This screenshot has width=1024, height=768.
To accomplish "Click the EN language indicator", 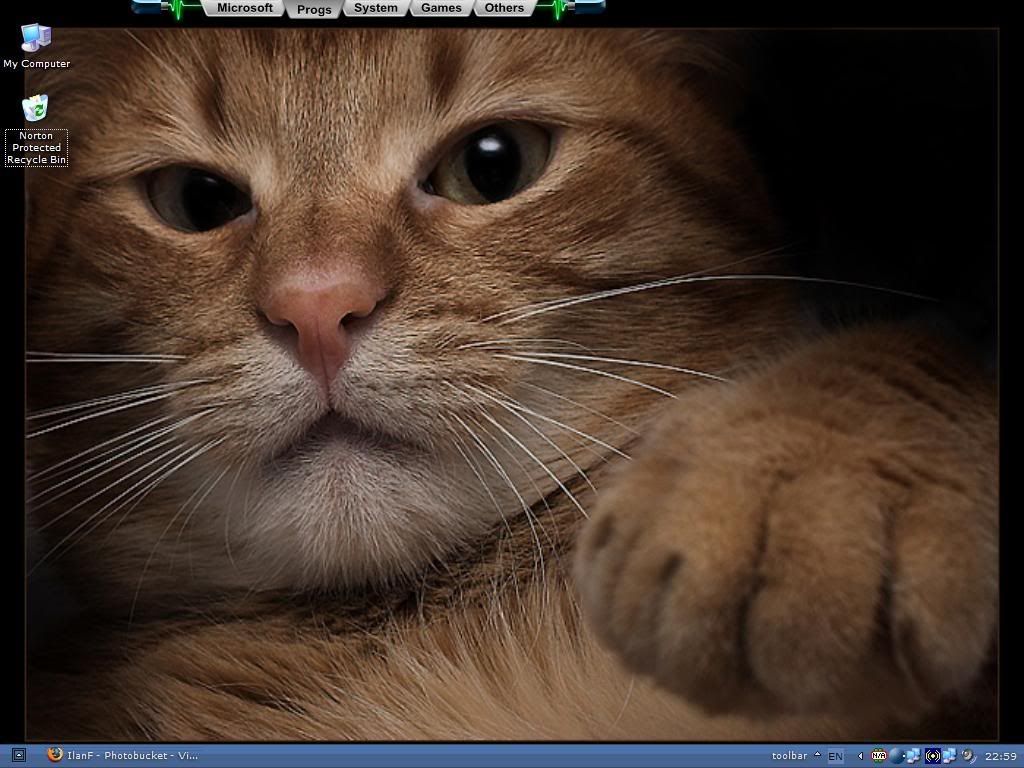I will [835, 756].
